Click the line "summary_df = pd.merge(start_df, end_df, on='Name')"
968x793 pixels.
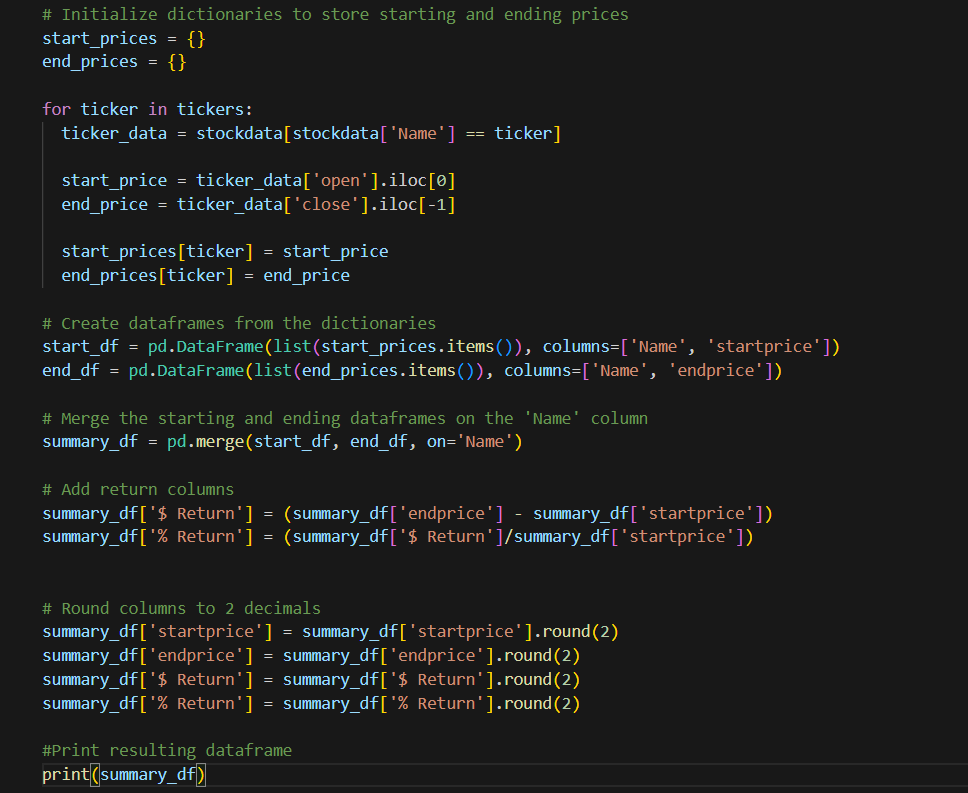282,442
